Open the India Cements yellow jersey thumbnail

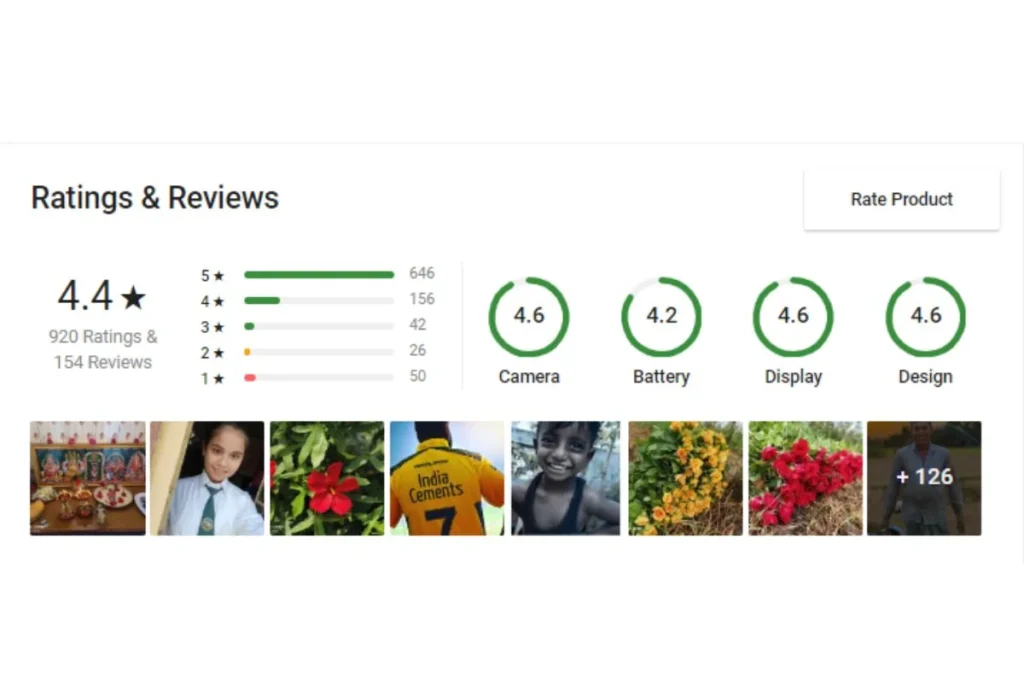447,478
